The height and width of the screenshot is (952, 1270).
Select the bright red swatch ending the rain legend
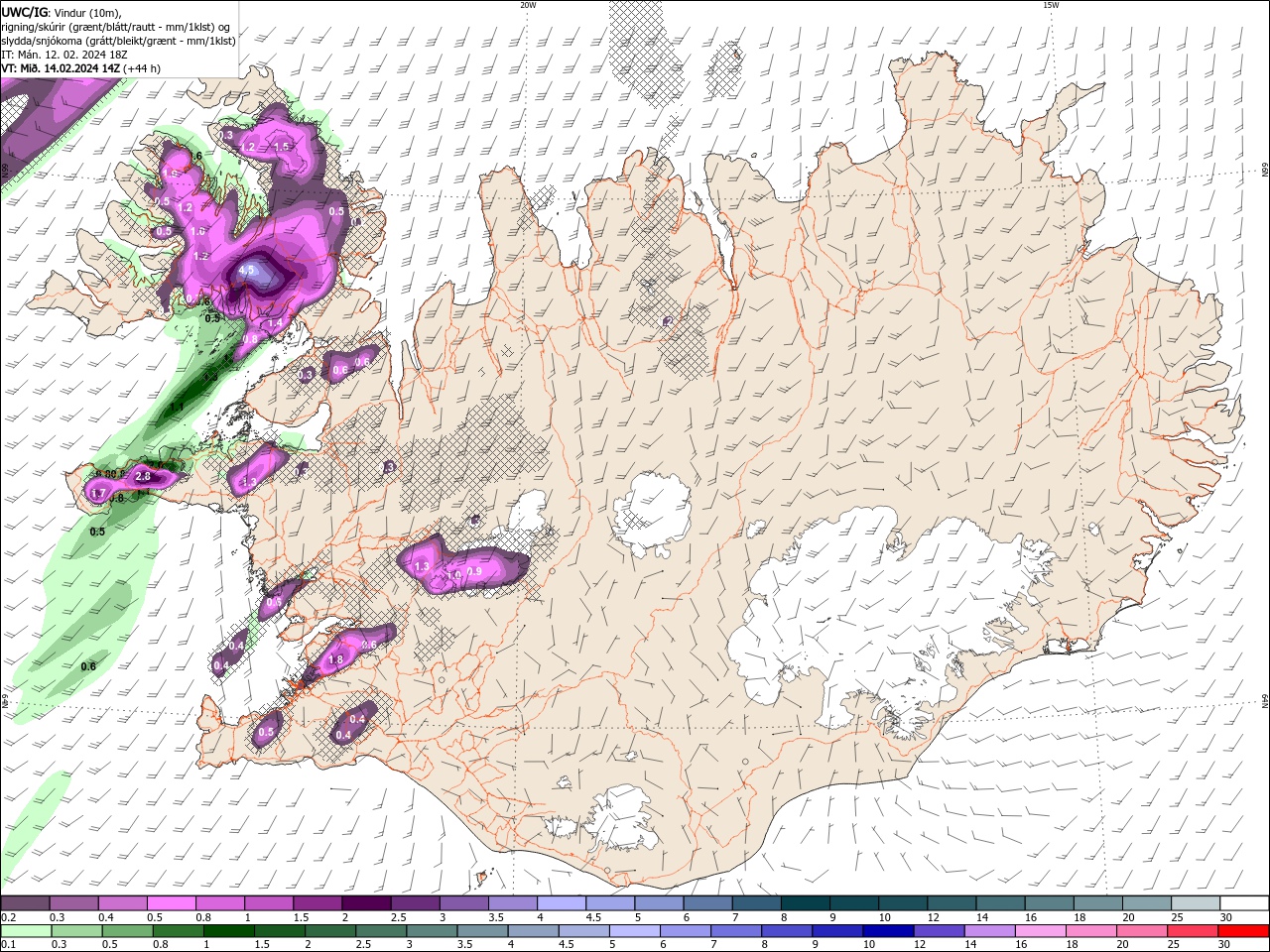[x=1243, y=930]
